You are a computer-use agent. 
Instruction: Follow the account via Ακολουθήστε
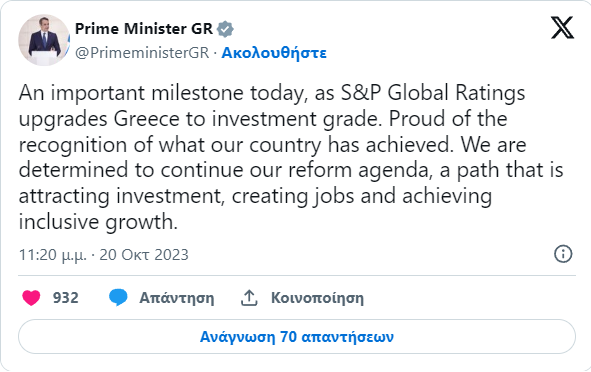click(x=274, y=53)
